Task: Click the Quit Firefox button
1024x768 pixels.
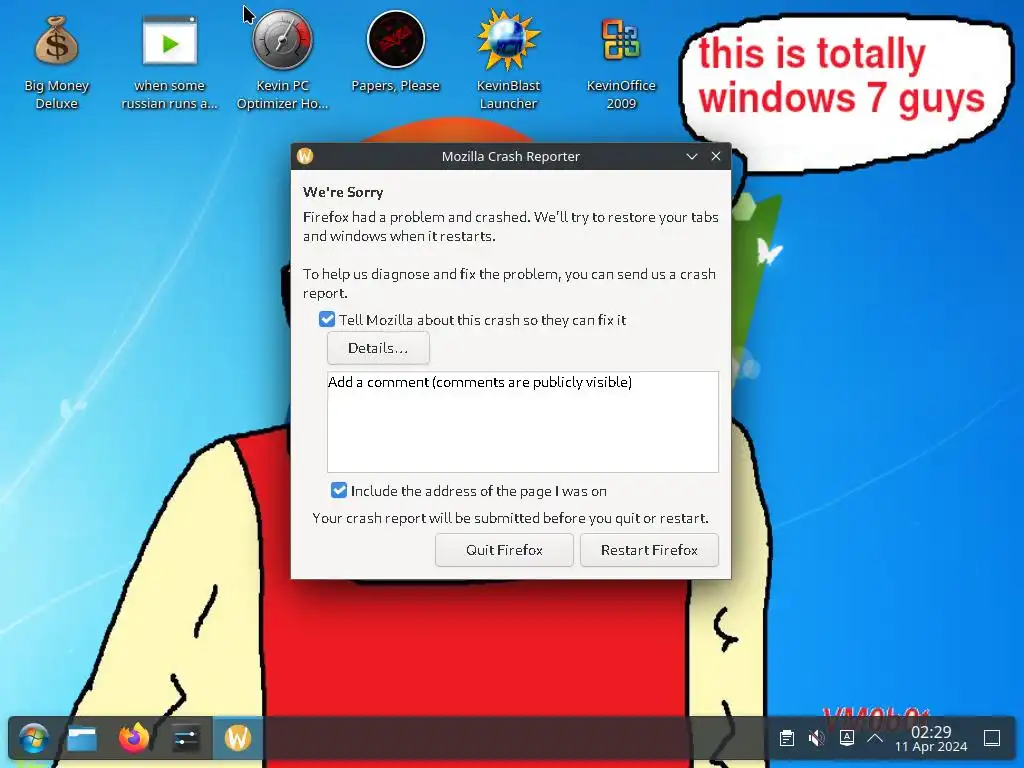Action: click(x=504, y=550)
